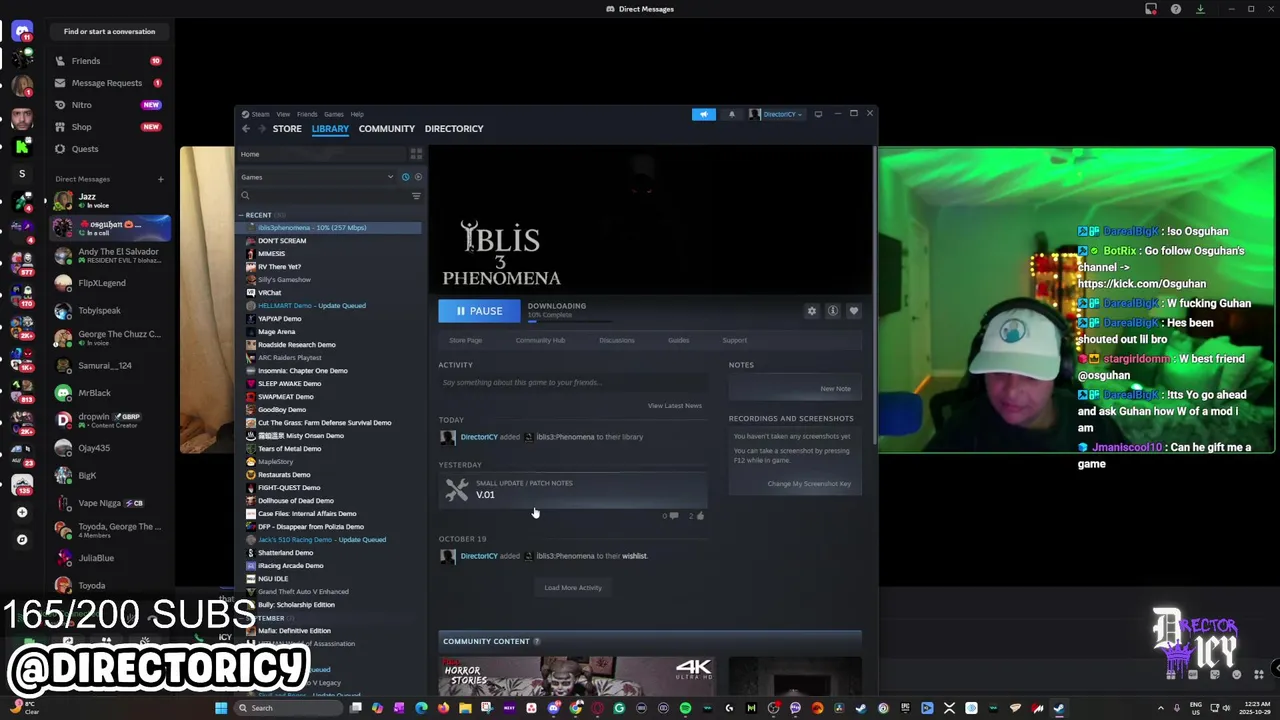Open the Community Hub link
This screenshot has height=720, width=1280.
[540, 340]
